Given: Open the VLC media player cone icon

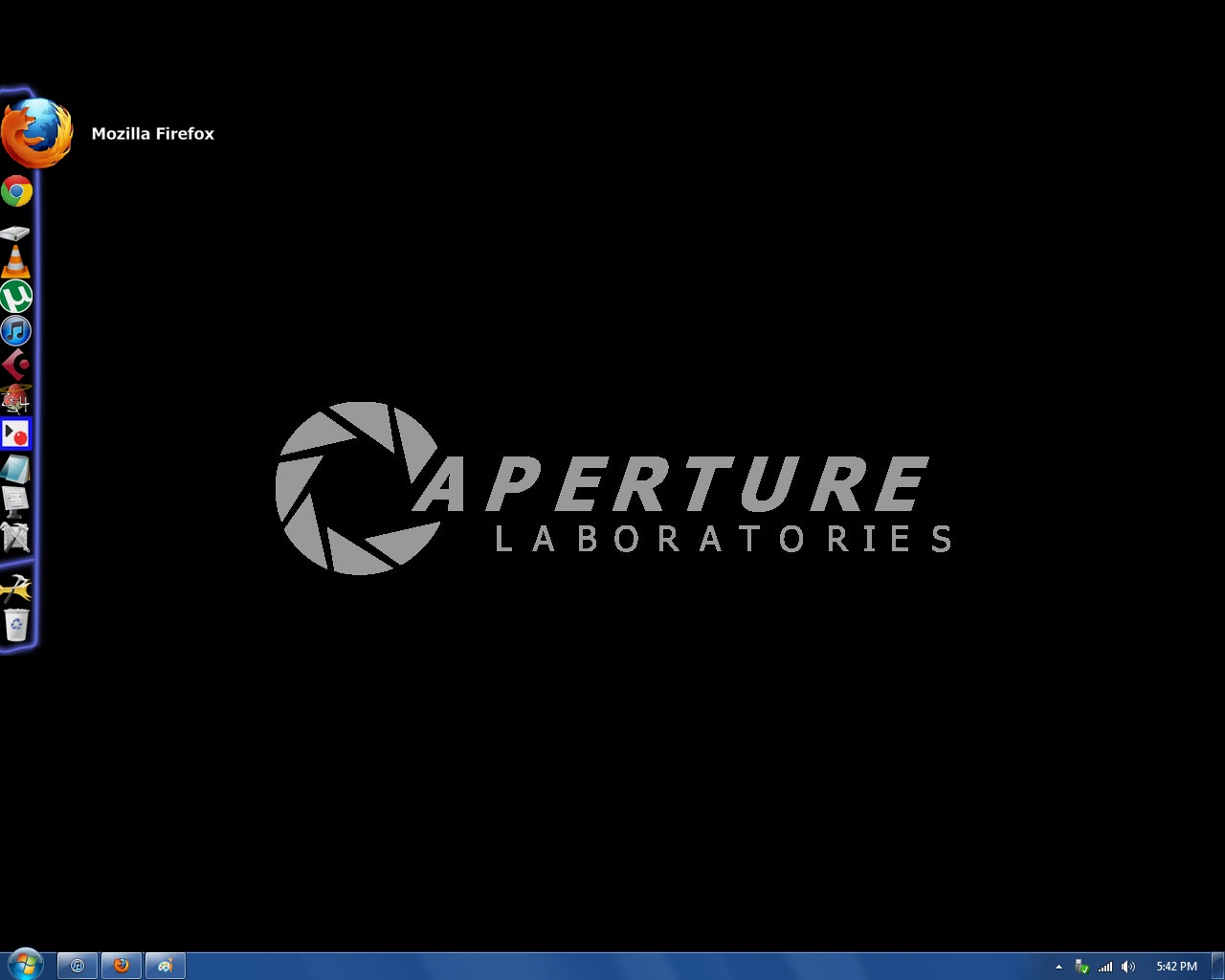Looking at the screenshot, I should coord(15,261).
